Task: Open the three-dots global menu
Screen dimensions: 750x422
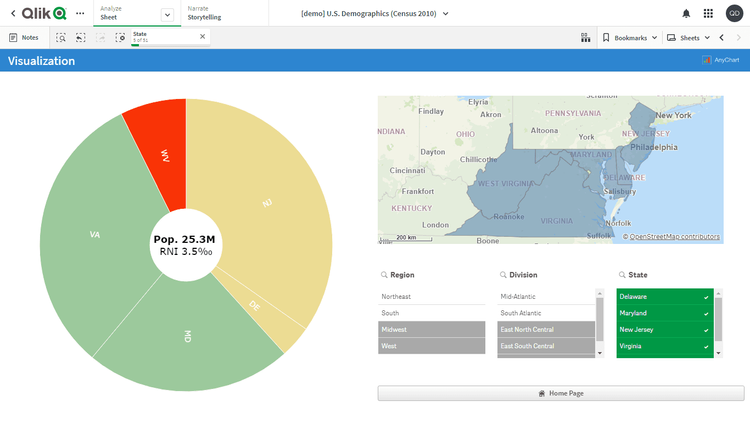Action: coord(80,13)
